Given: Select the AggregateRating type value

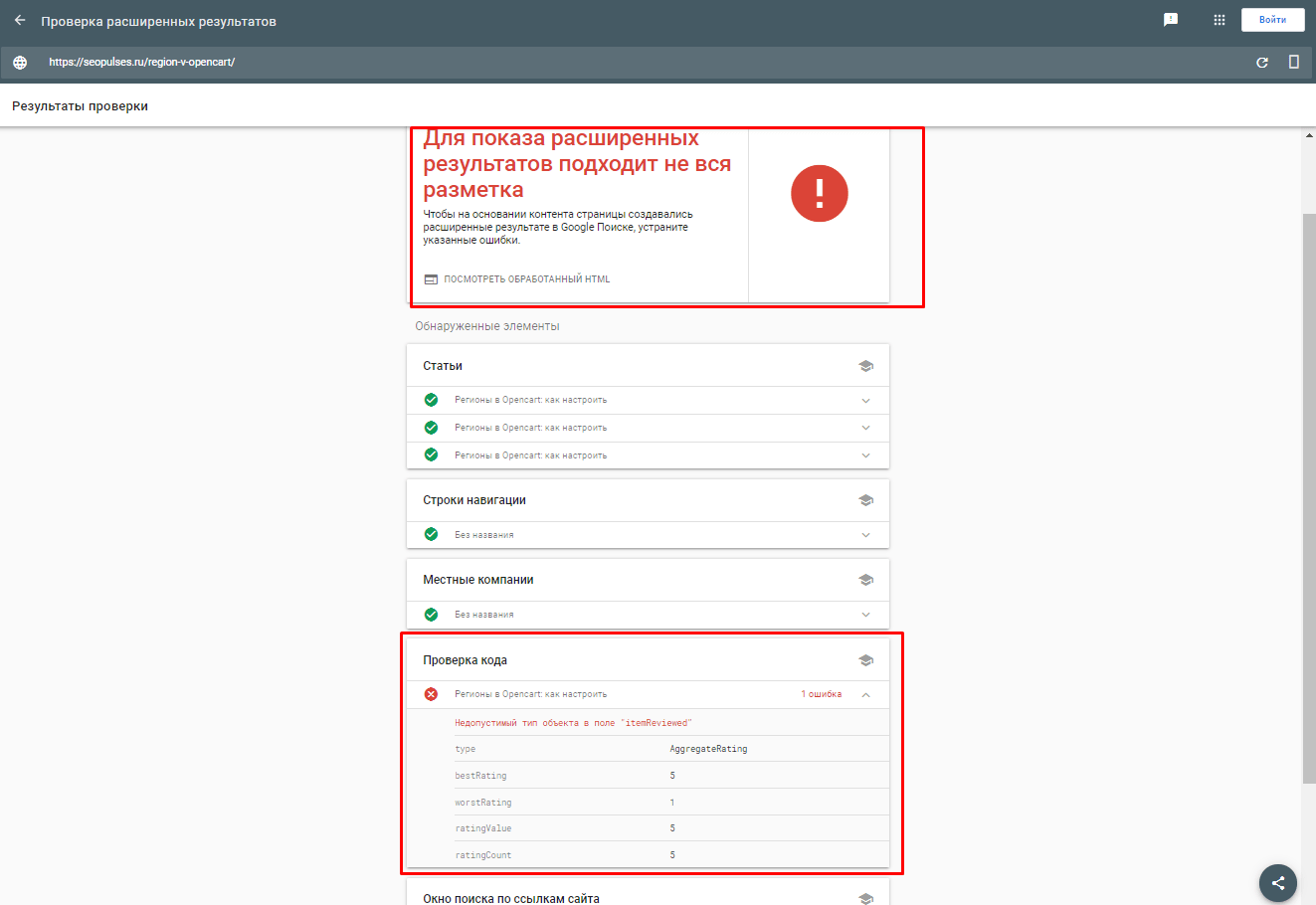Looking at the screenshot, I should [708, 749].
